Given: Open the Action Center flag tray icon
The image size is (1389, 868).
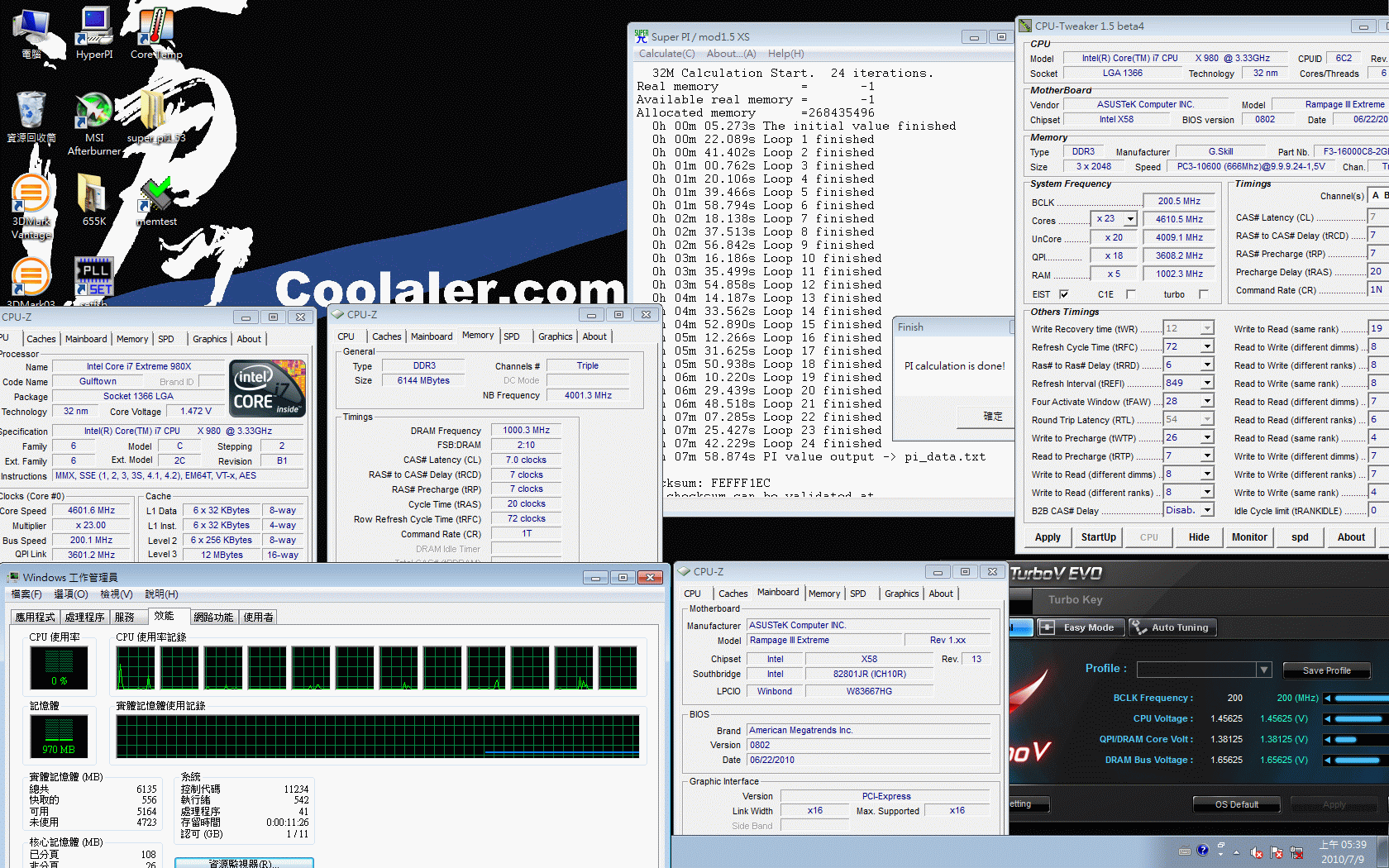Looking at the screenshot, I should (x=1277, y=852).
